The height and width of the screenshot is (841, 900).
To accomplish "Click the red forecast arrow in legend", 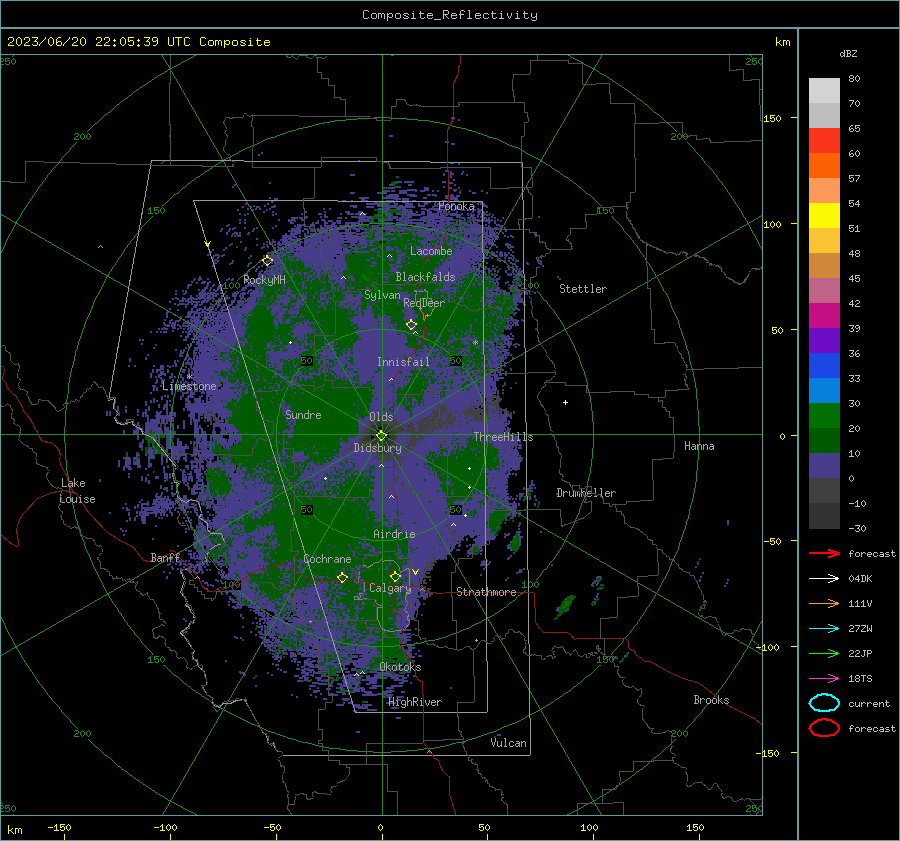I will tap(824, 553).
